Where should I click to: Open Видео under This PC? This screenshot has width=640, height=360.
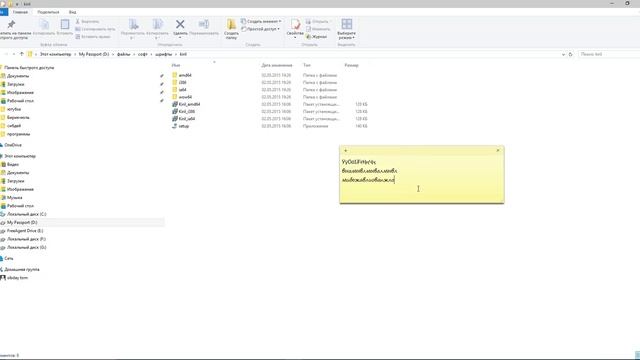point(13,164)
